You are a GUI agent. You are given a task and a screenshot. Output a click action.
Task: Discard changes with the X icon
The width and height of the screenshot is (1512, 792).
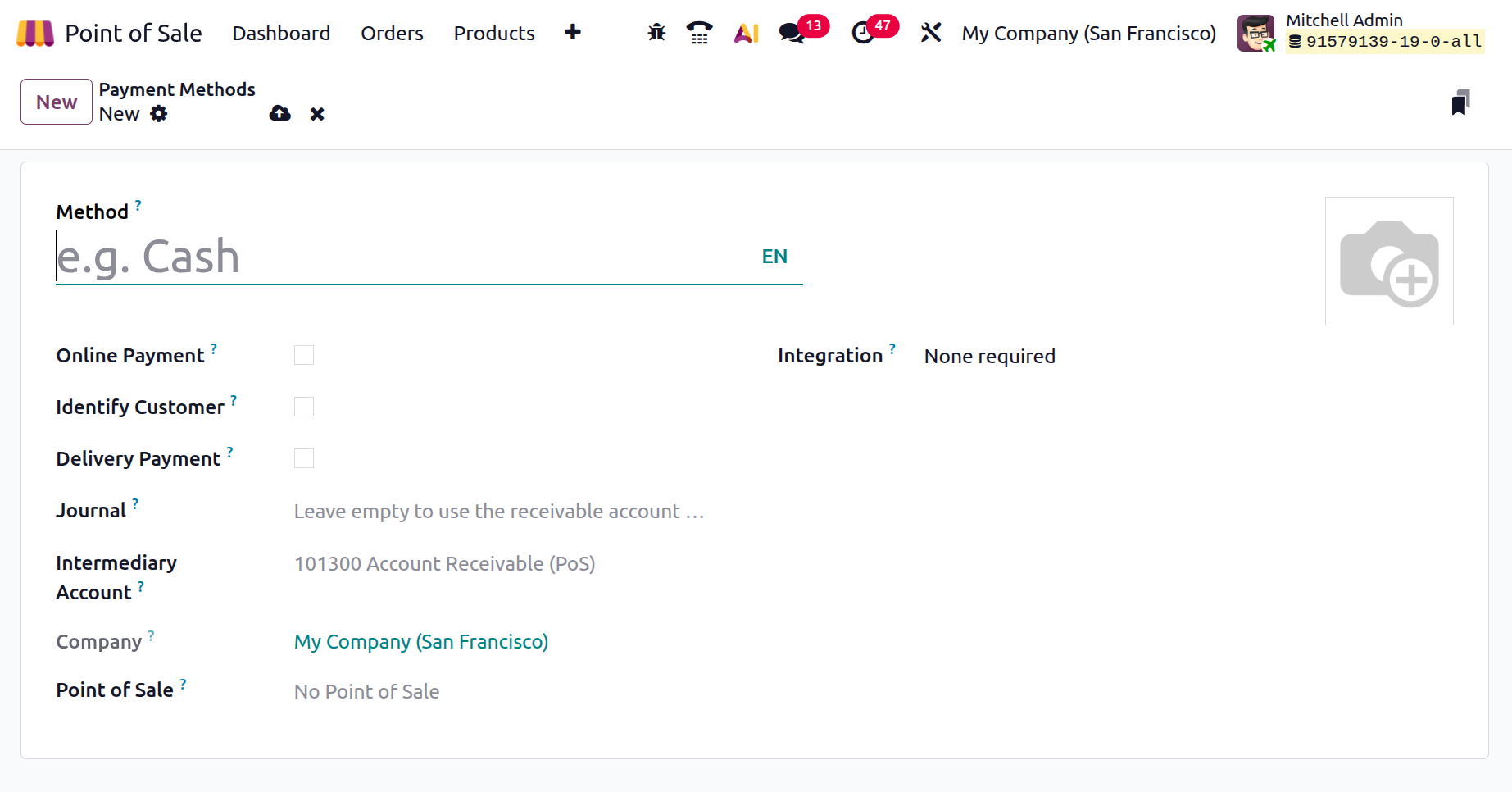point(317,114)
